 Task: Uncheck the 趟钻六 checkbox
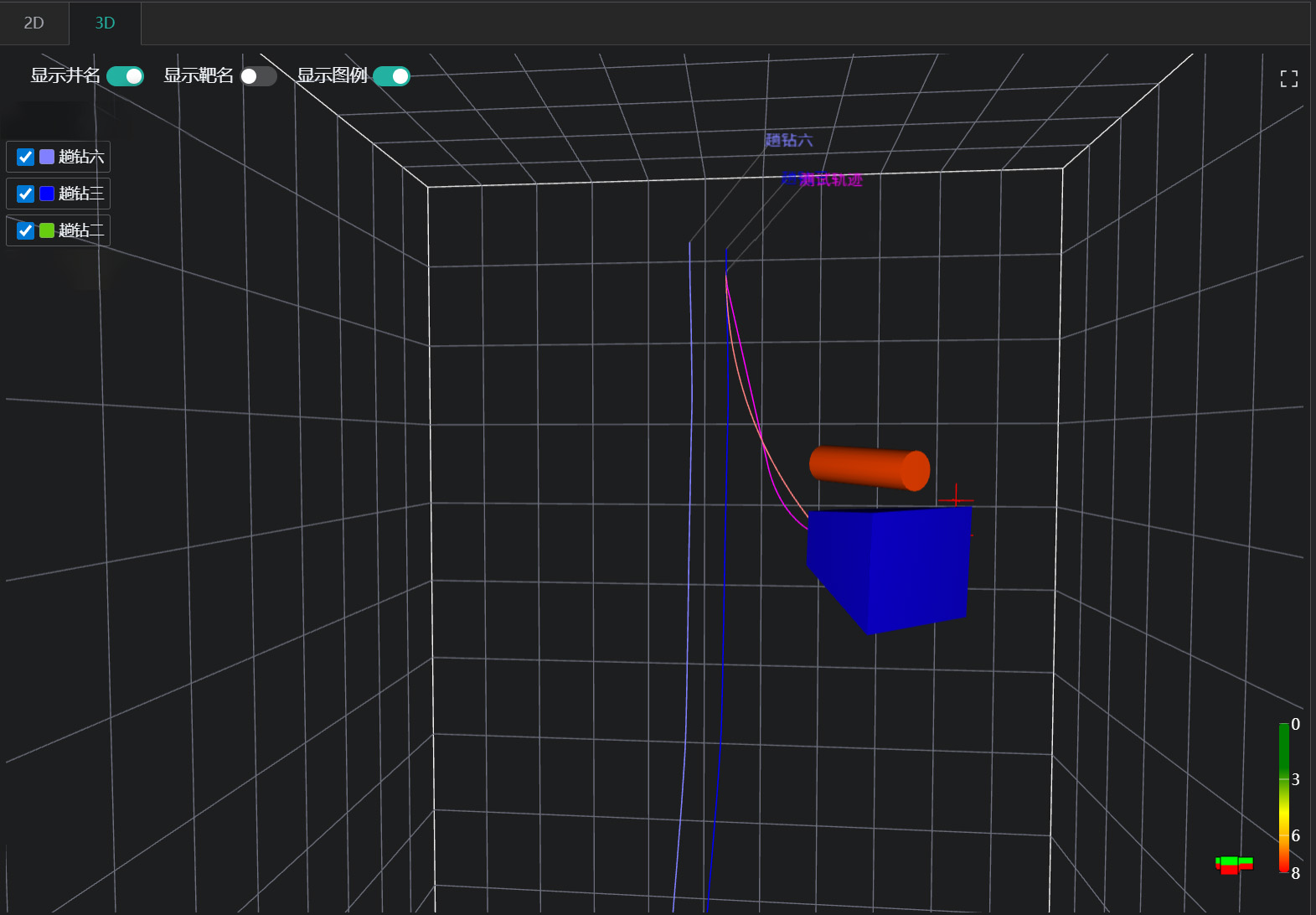[x=26, y=157]
